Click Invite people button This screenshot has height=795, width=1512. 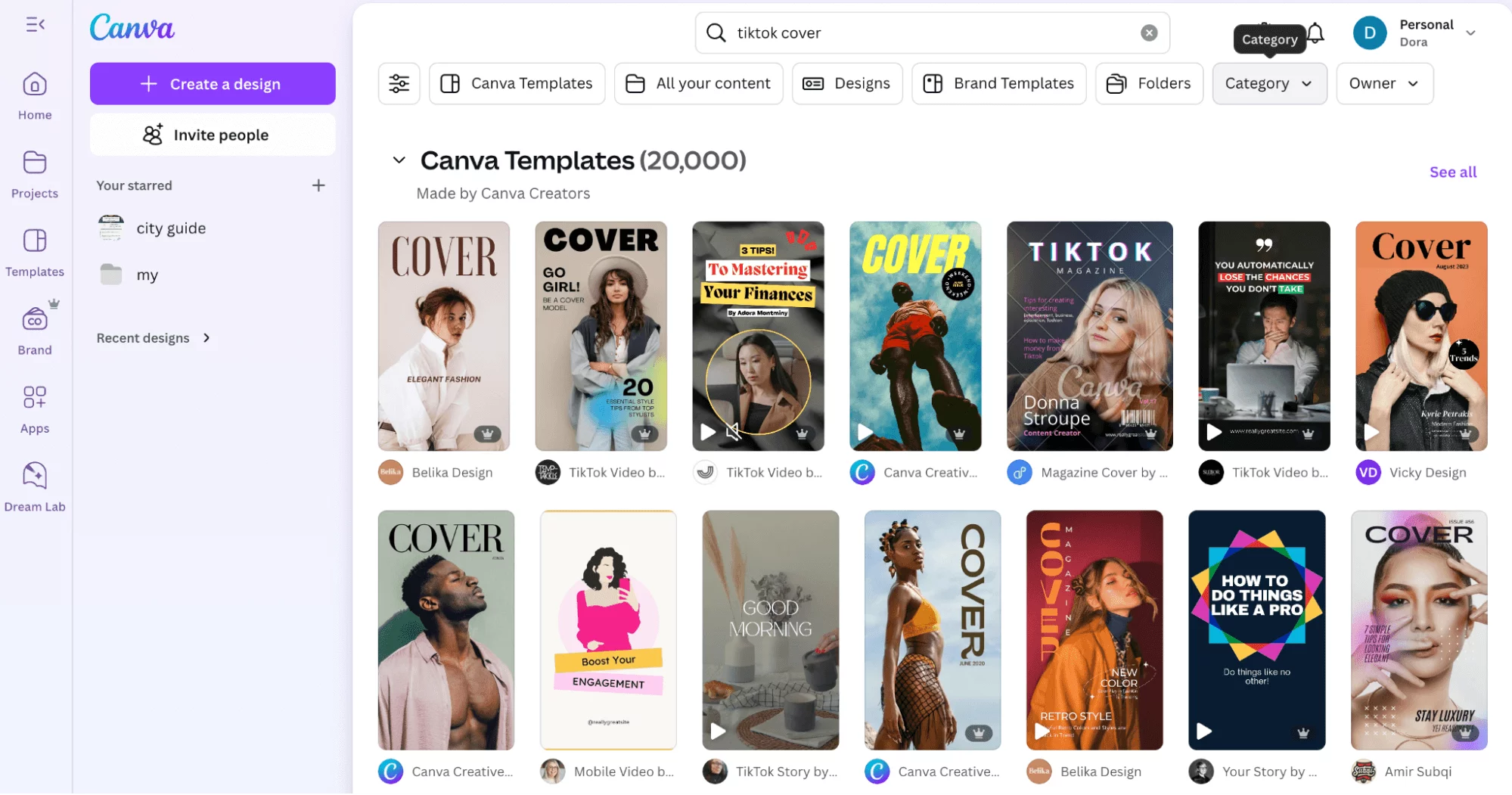point(213,135)
